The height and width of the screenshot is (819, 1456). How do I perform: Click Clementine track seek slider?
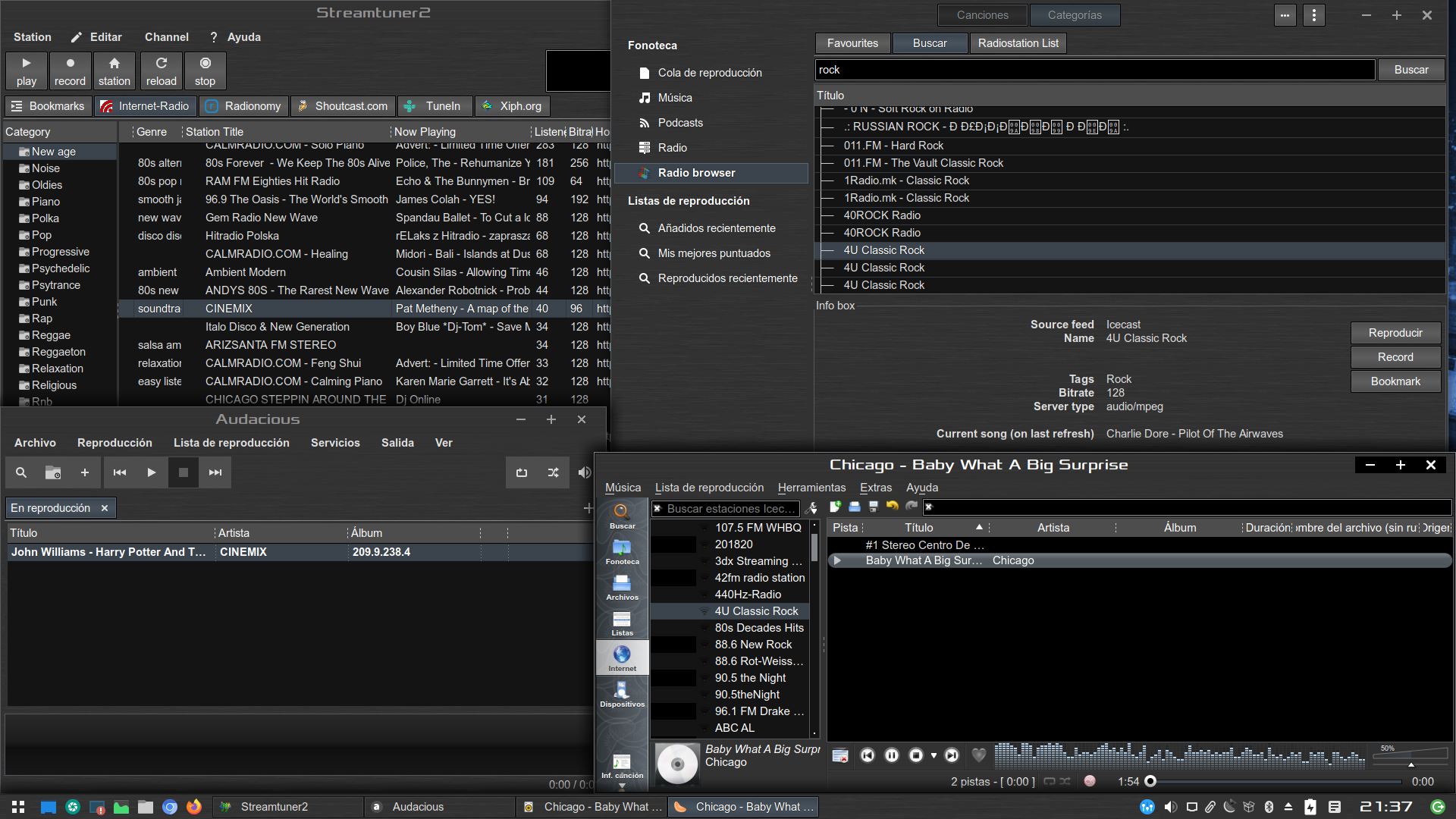1276,781
